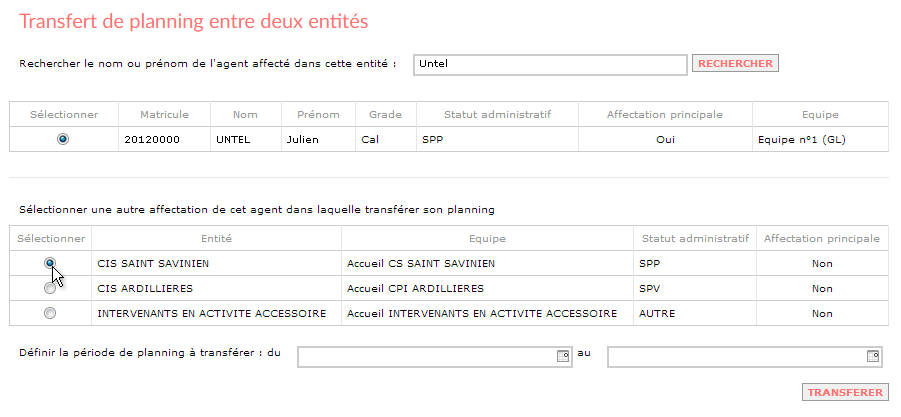Focus the agent name search field
Image resolution: width=901 pixels, height=417 pixels.
[x=550, y=64]
